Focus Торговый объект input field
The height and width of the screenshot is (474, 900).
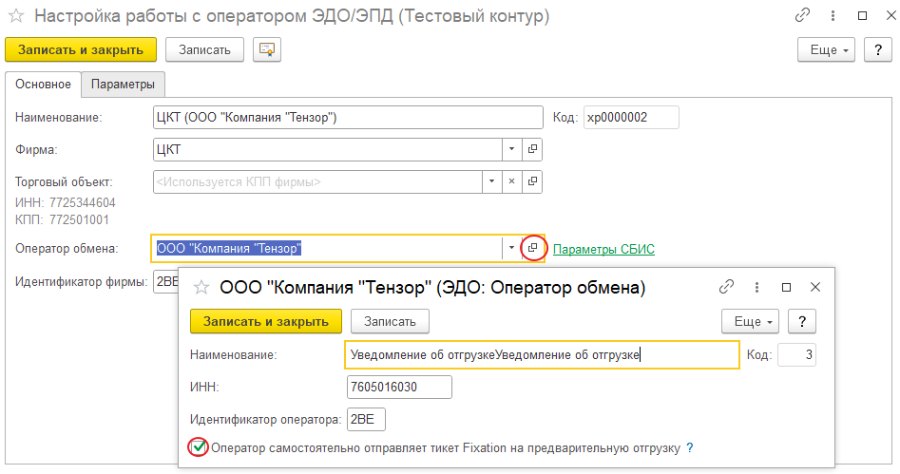[x=317, y=181]
